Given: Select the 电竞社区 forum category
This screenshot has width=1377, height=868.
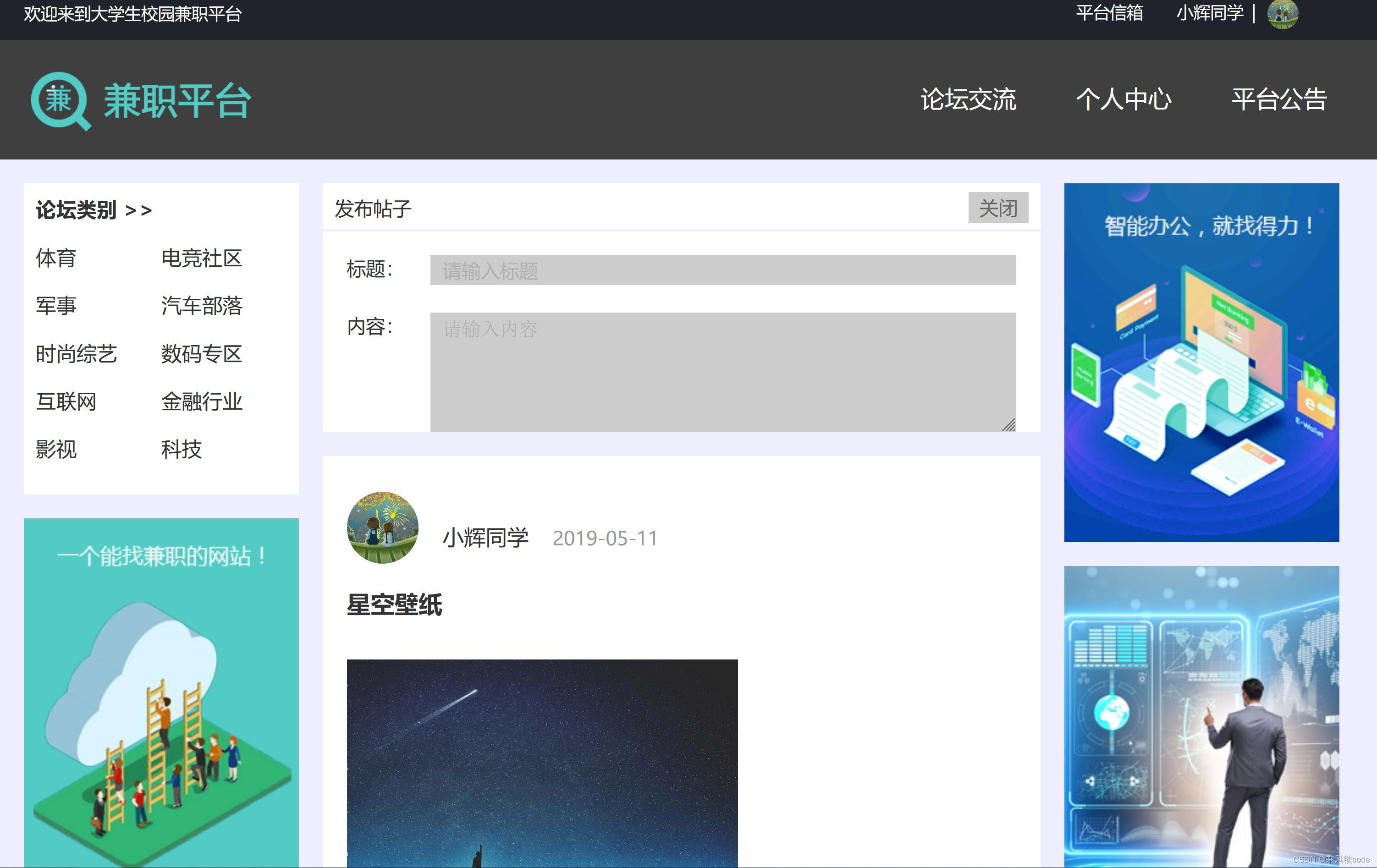Looking at the screenshot, I should click(201, 258).
